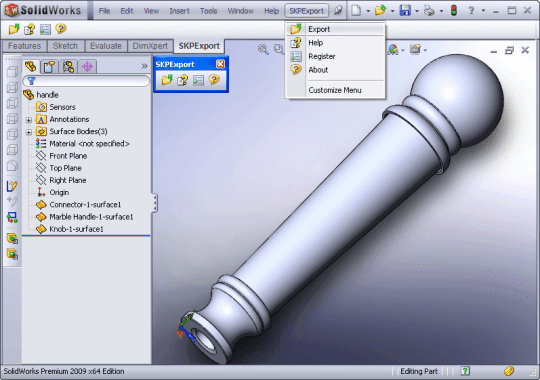Expand the manager tabs chevron
Image resolution: width=540 pixels, height=380 pixels.
coord(144,66)
